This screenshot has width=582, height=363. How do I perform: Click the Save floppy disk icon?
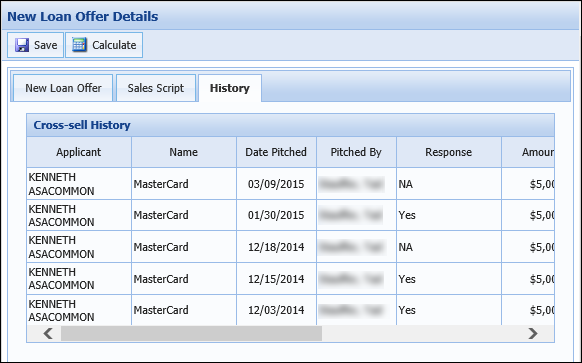point(22,45)
